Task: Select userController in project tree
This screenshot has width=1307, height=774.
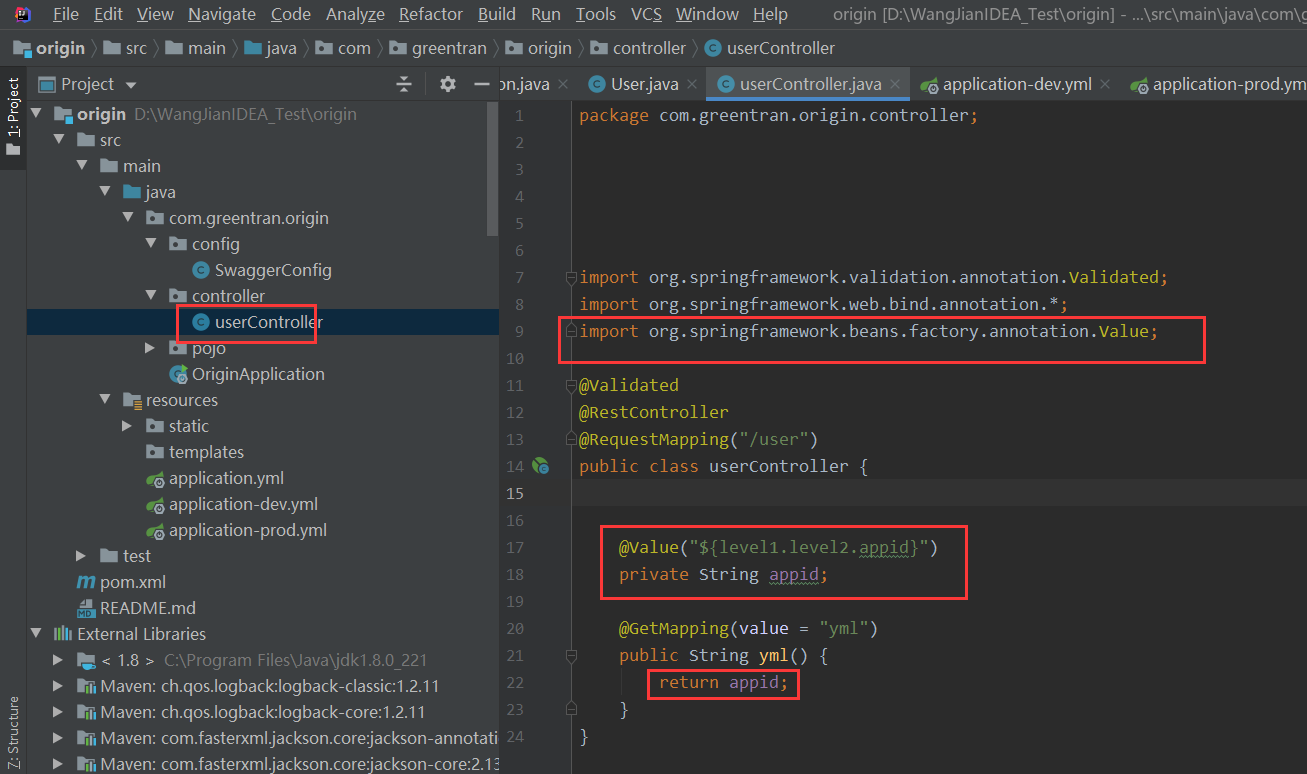Action: (x=268, y=322)
